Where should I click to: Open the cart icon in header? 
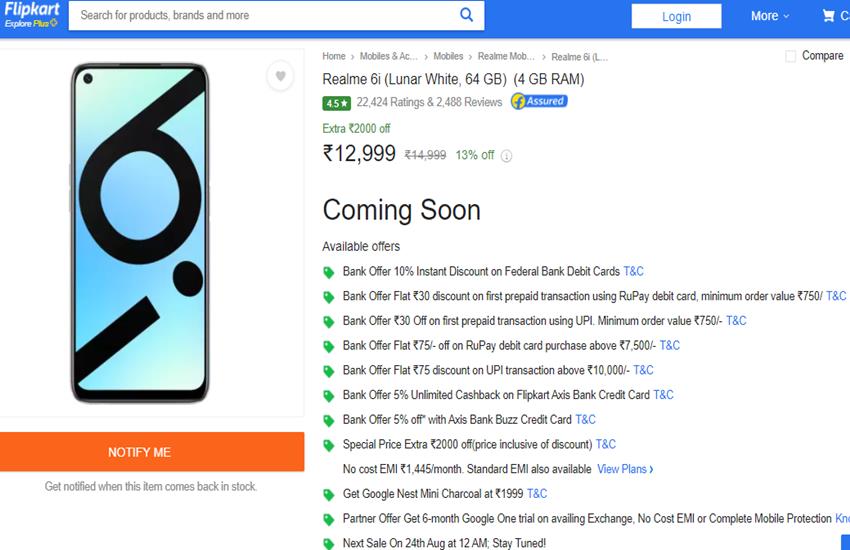tap(829, 16)
